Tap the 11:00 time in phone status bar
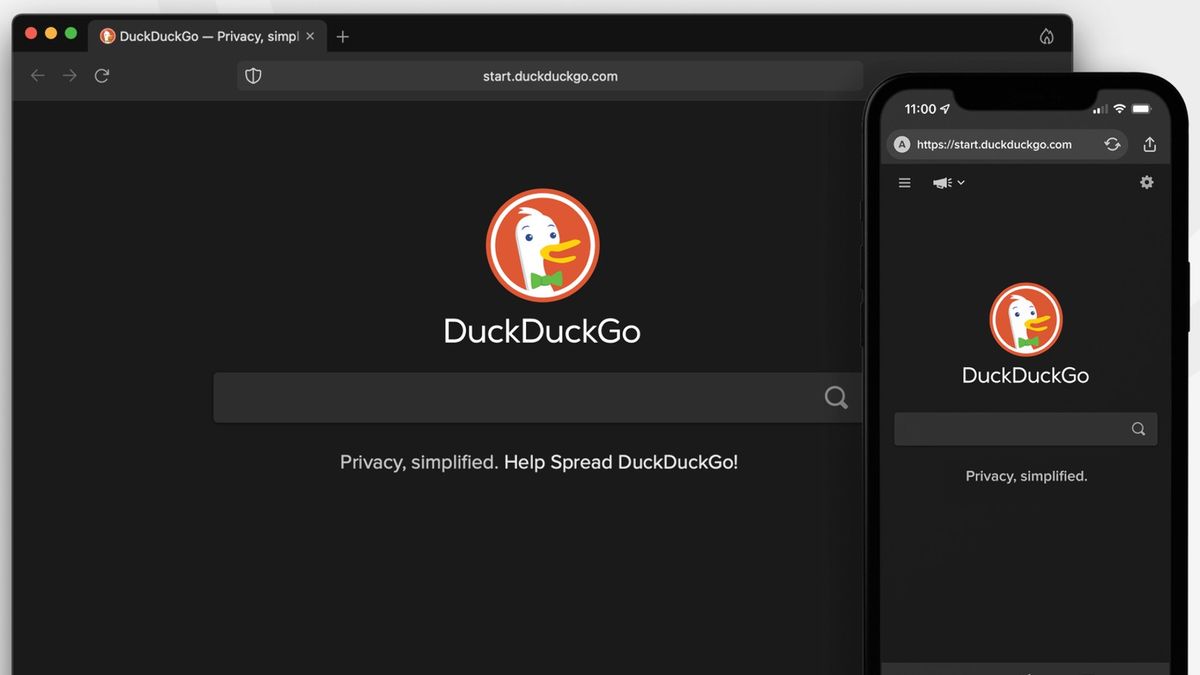1200x675 pixels. 920,109
